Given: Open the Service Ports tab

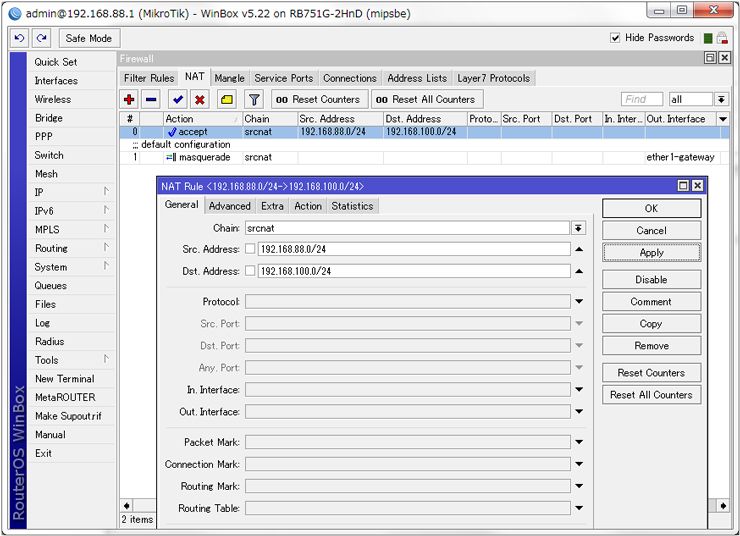Looking at the screenshot, I should pos(284,78).
